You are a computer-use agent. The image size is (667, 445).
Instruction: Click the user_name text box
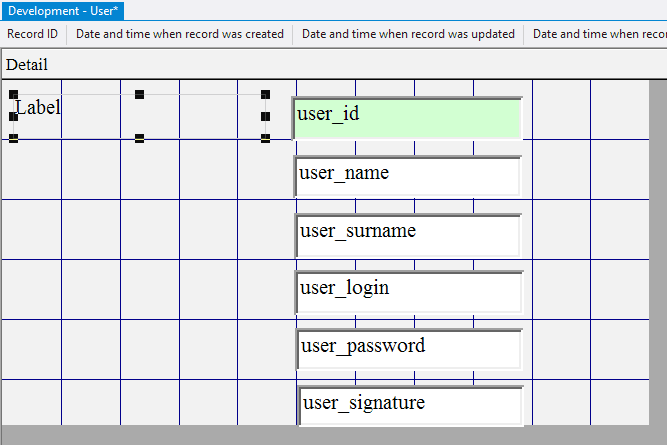pos(408,176)
